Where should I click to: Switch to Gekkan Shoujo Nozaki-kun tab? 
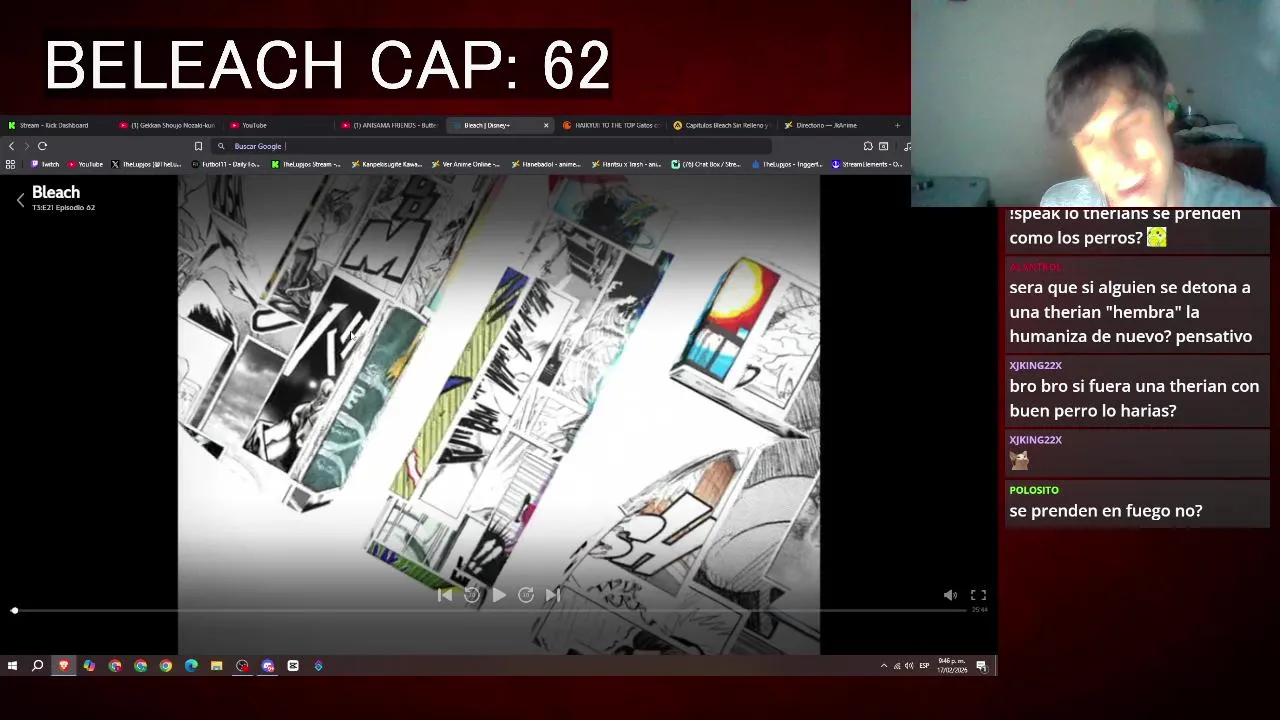coord(166,125)
